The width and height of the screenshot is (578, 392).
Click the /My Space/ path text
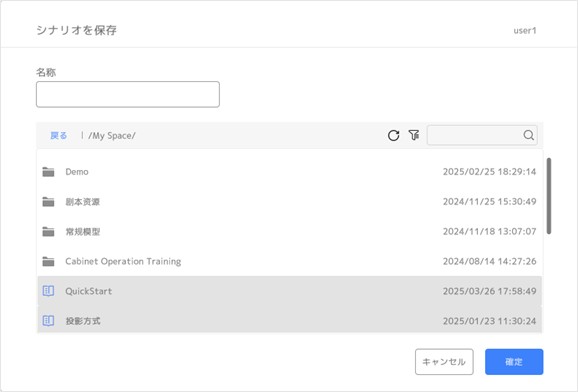click(112, 136)
